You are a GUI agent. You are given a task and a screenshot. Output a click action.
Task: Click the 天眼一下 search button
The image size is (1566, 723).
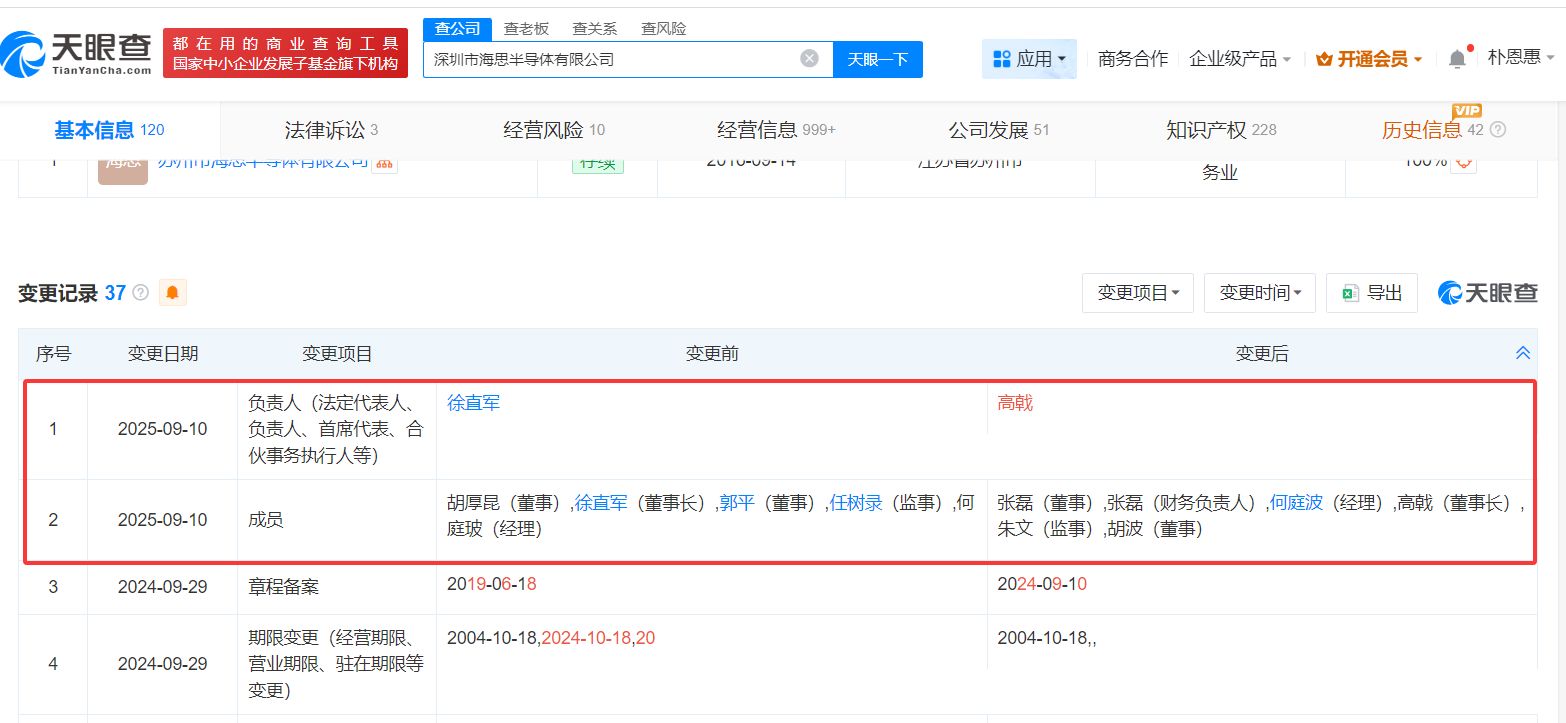coord(877,59)
